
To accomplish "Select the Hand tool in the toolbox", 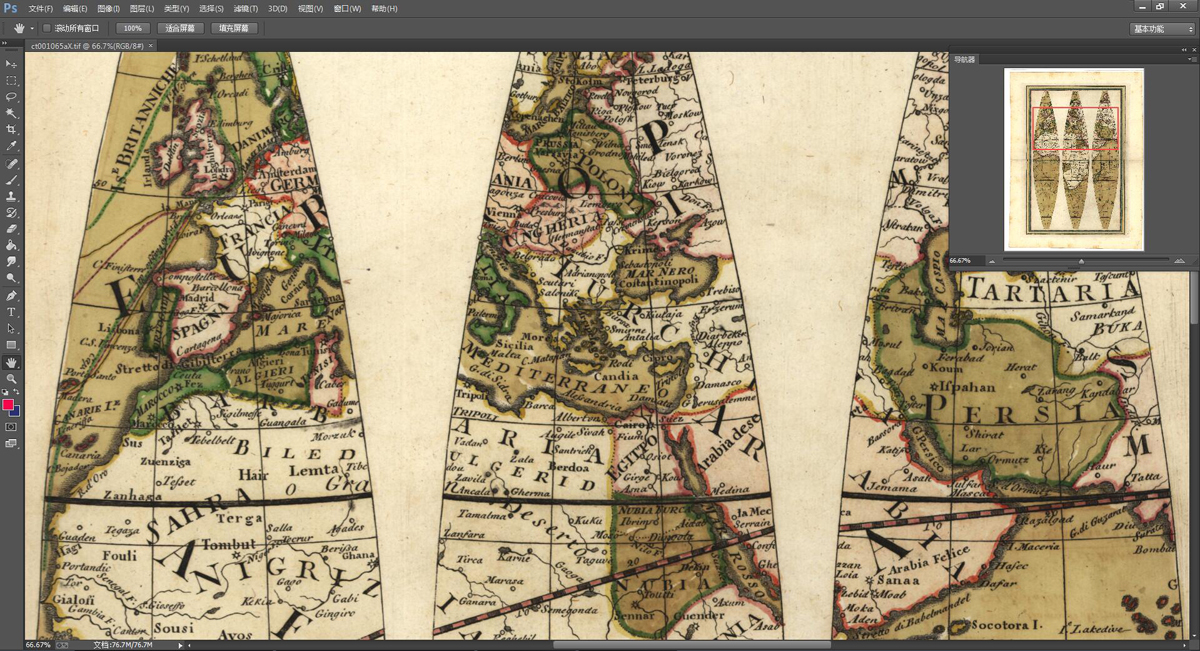I will (11, 362).
